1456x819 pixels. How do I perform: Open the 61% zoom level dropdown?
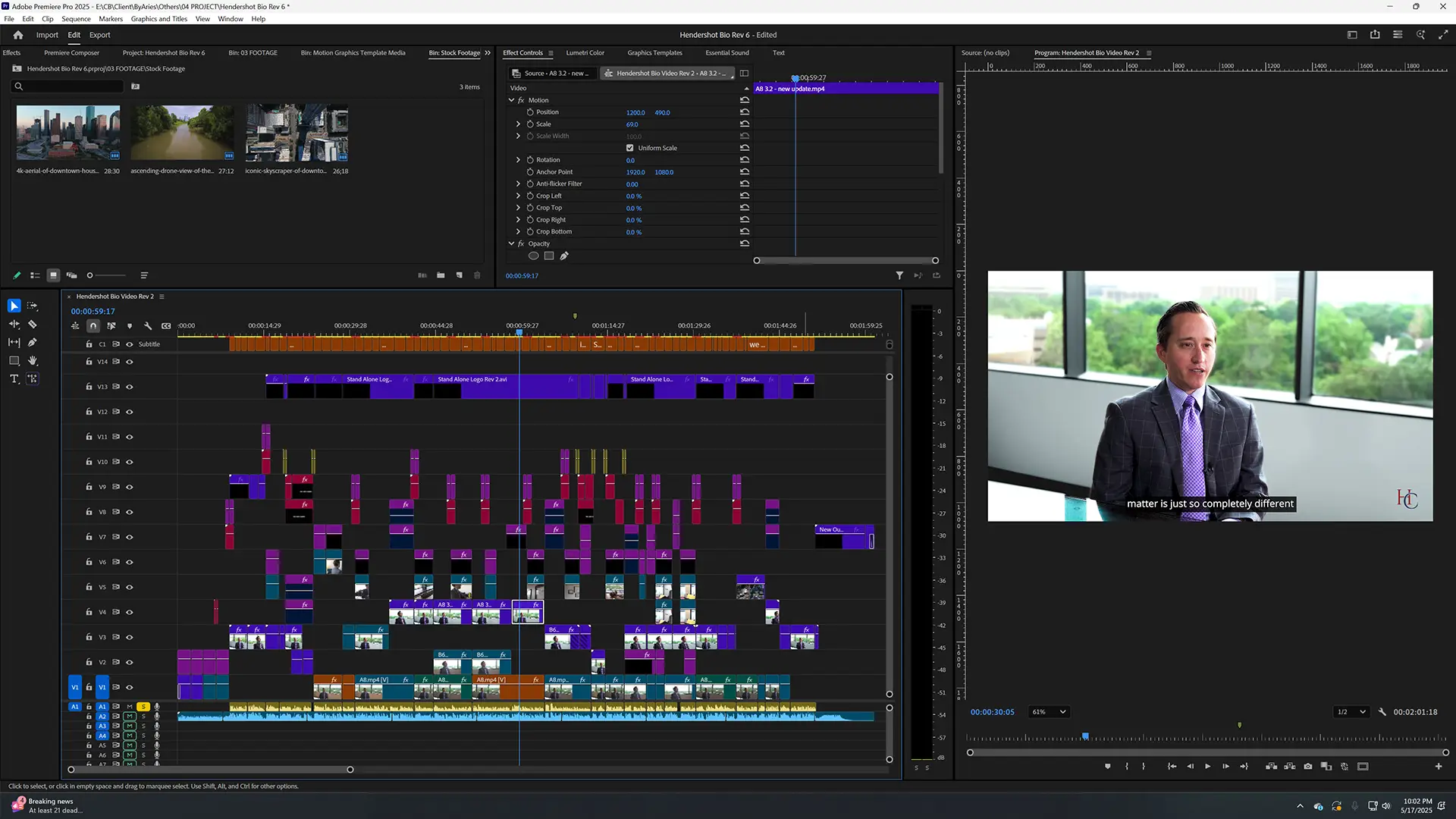[1049, 712]
